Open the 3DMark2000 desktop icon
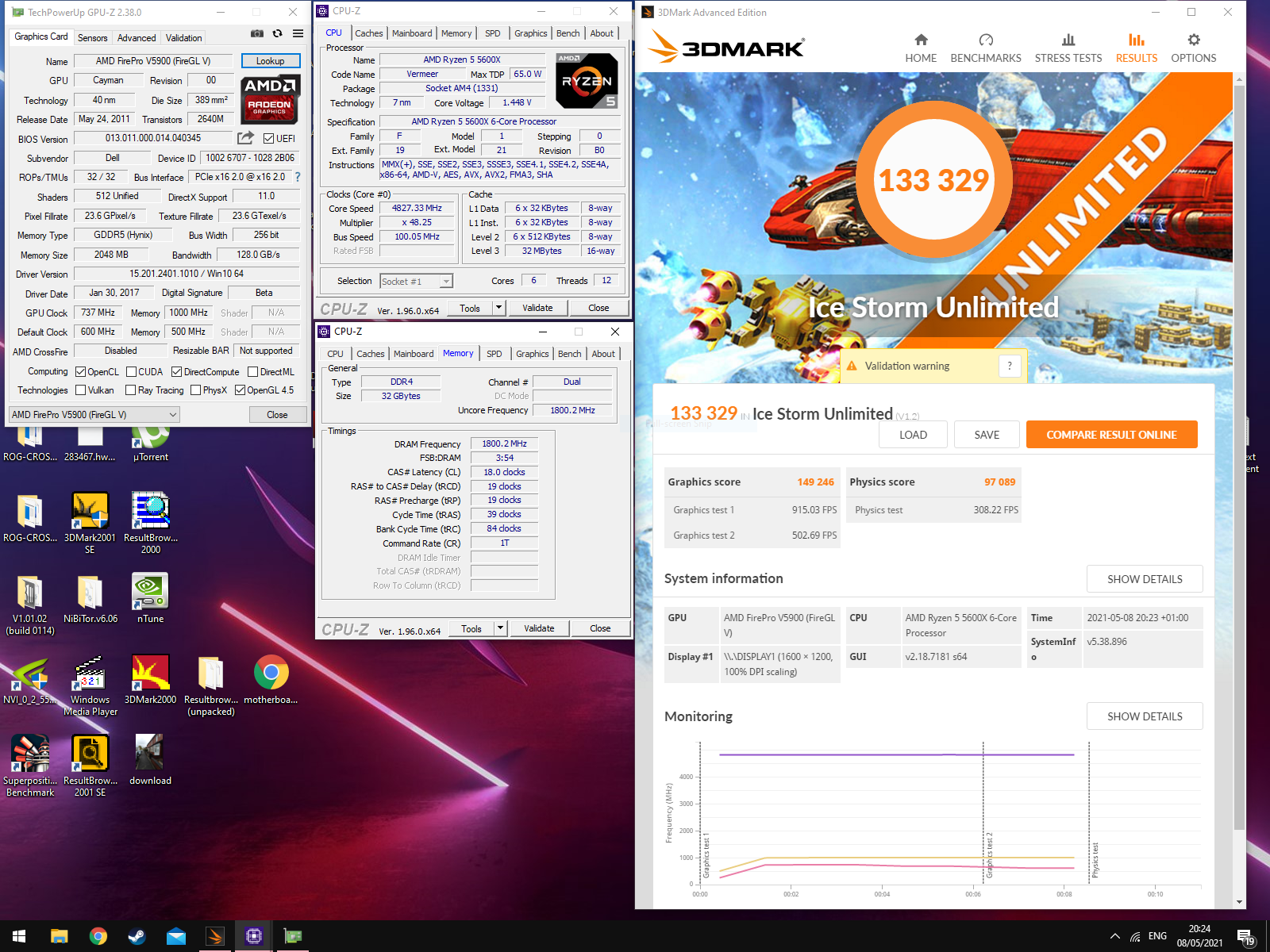The image size is (1270, 952). (150, 681)
